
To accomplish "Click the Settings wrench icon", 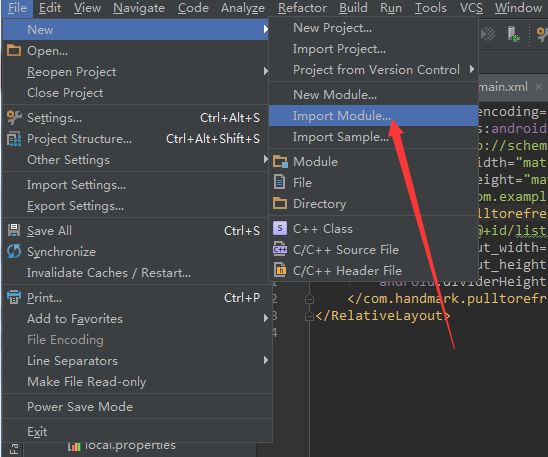I will point(14,118).
